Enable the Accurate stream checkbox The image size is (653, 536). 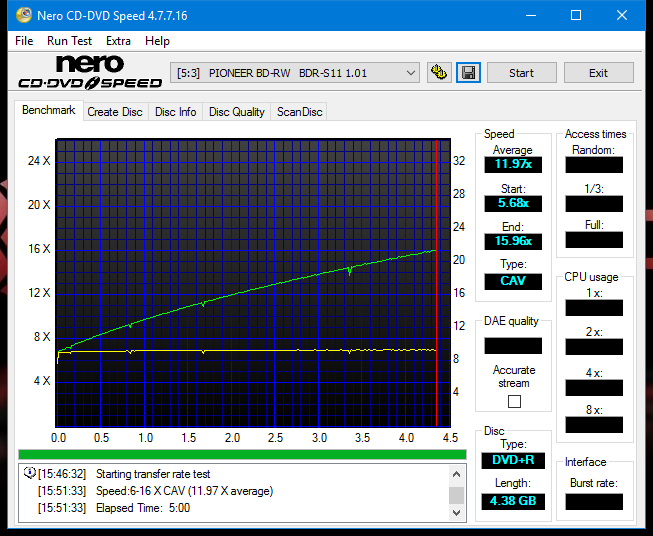tap(514, 401)
